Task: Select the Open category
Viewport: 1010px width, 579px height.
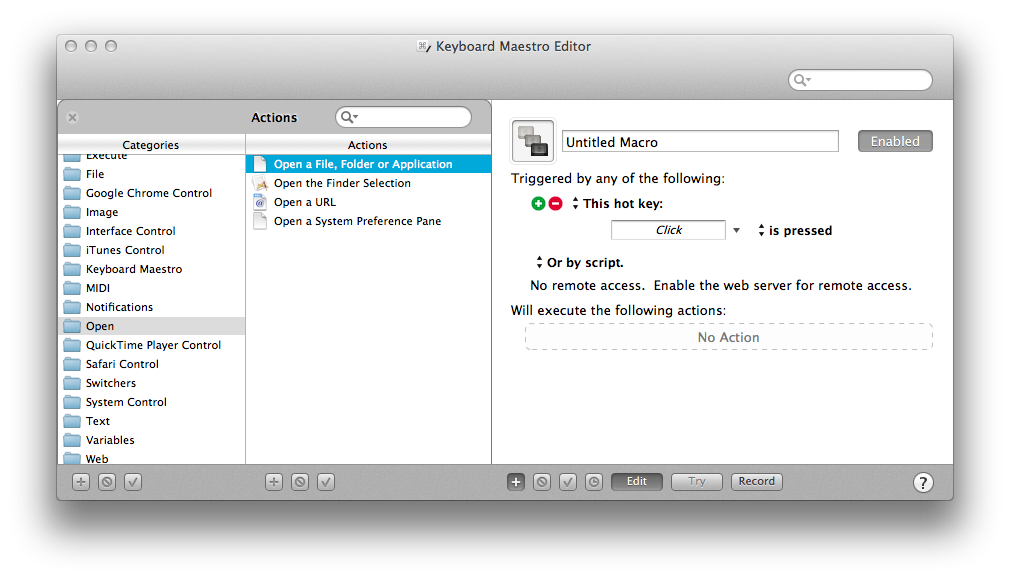Action: click(x=152, y=326)
